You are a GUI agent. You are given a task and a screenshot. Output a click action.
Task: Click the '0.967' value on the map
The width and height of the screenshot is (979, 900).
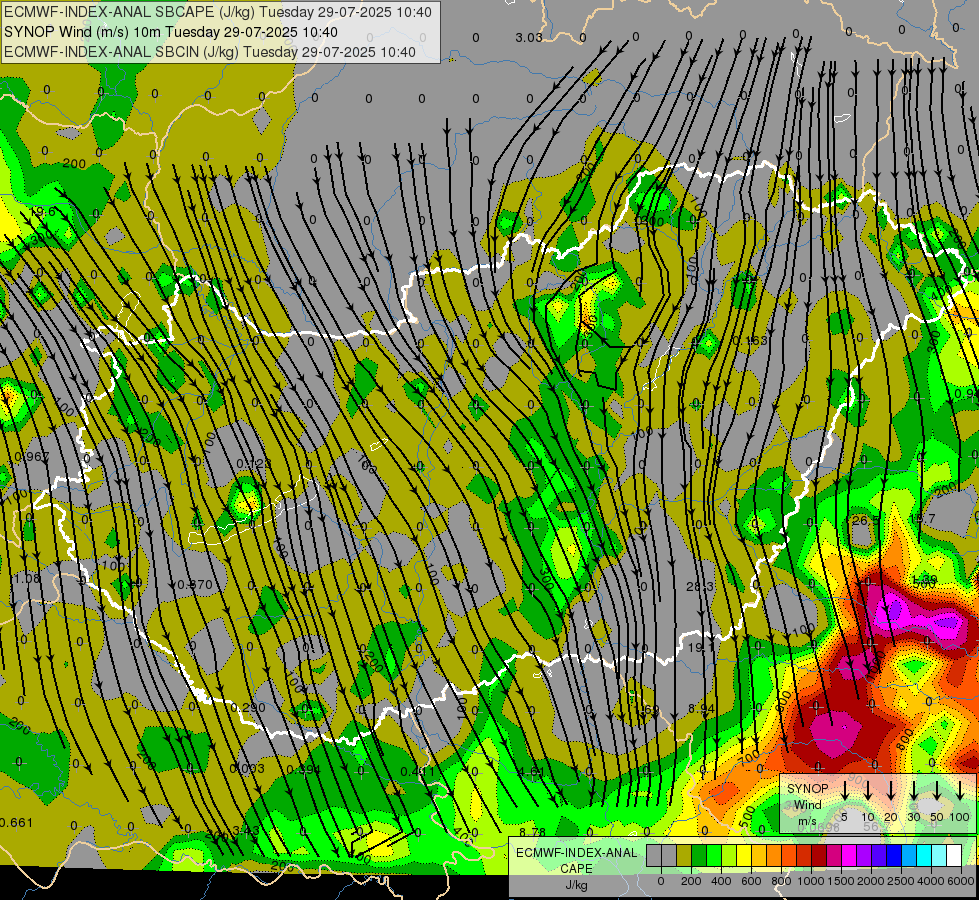[x=32, y=457]
